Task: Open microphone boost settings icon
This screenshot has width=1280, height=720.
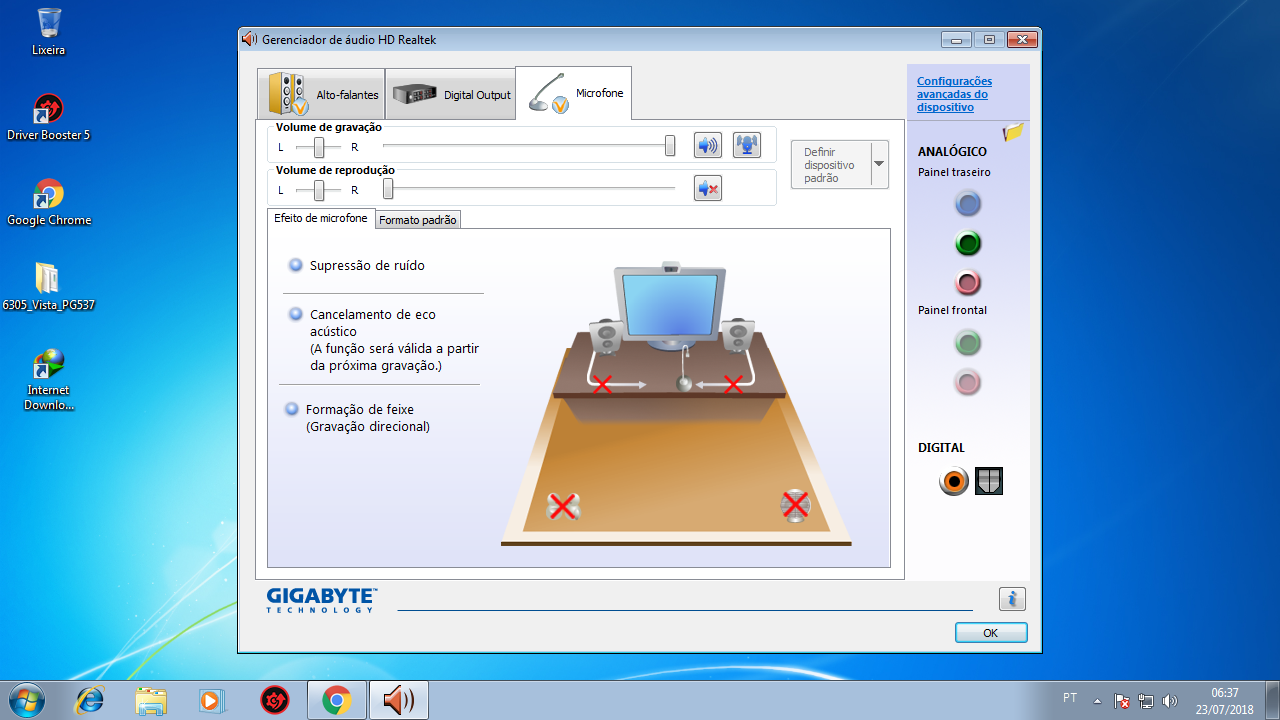Action: (747, 145)
